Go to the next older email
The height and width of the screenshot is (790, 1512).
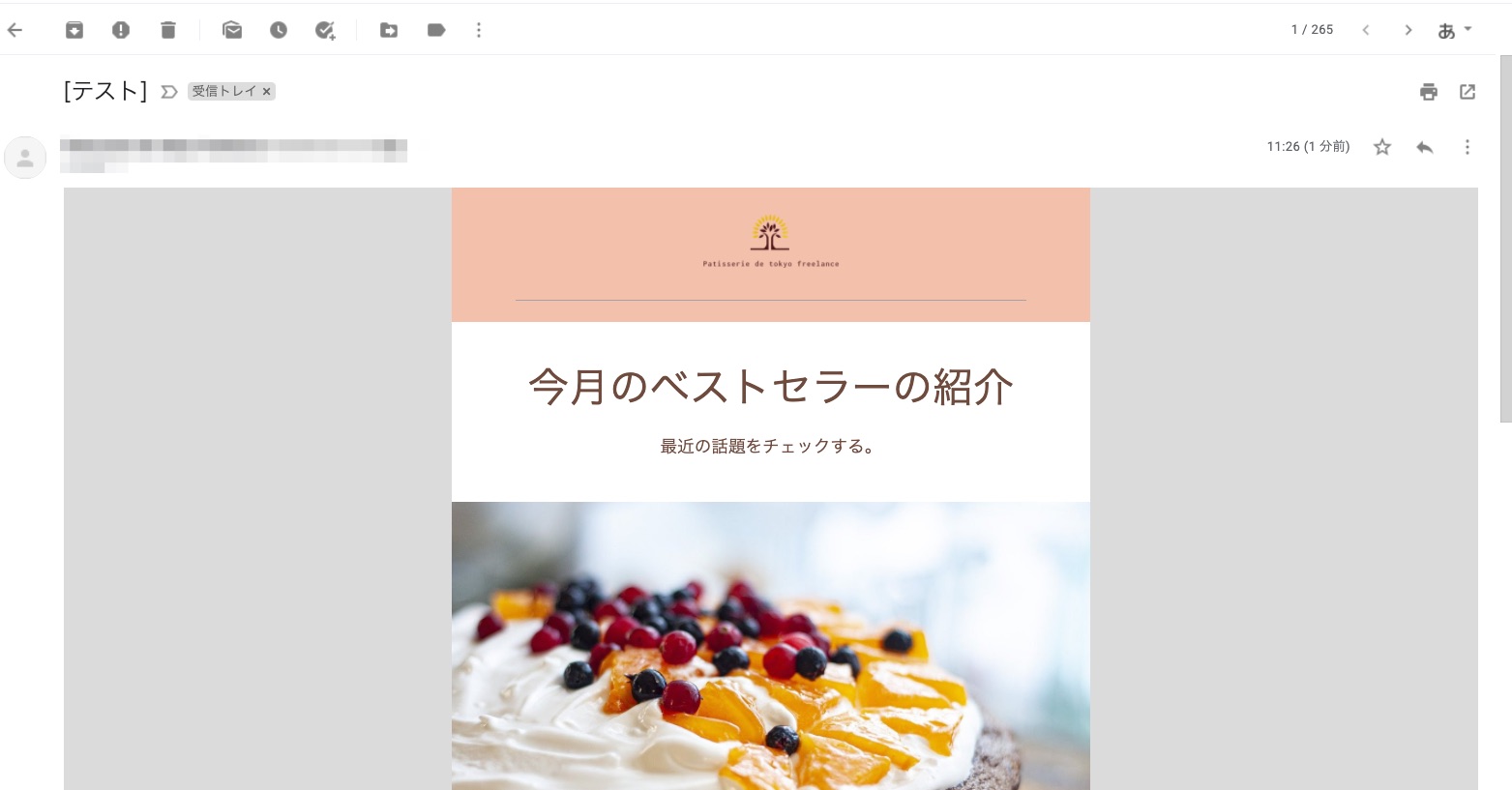pyautogui.click(x=1408, y=30)
